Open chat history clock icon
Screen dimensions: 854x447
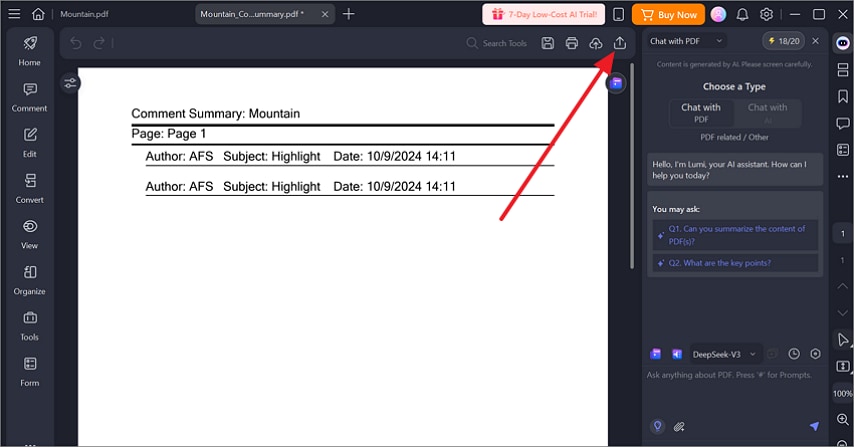pyautogui.click(x=794, y=354)
